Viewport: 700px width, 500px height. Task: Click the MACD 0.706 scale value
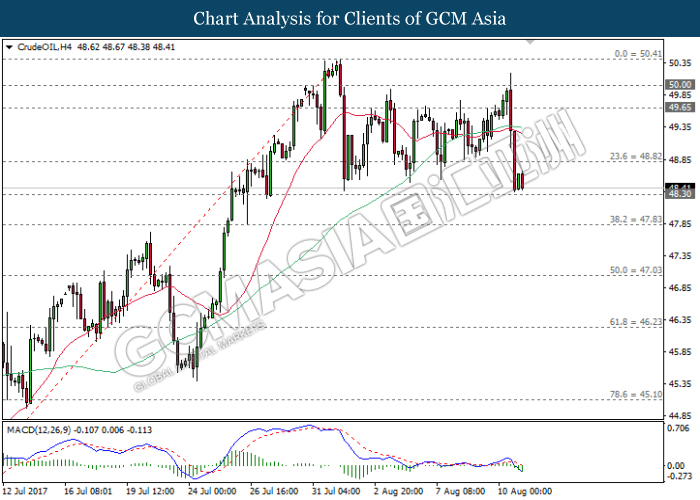[x=678, y=429]
